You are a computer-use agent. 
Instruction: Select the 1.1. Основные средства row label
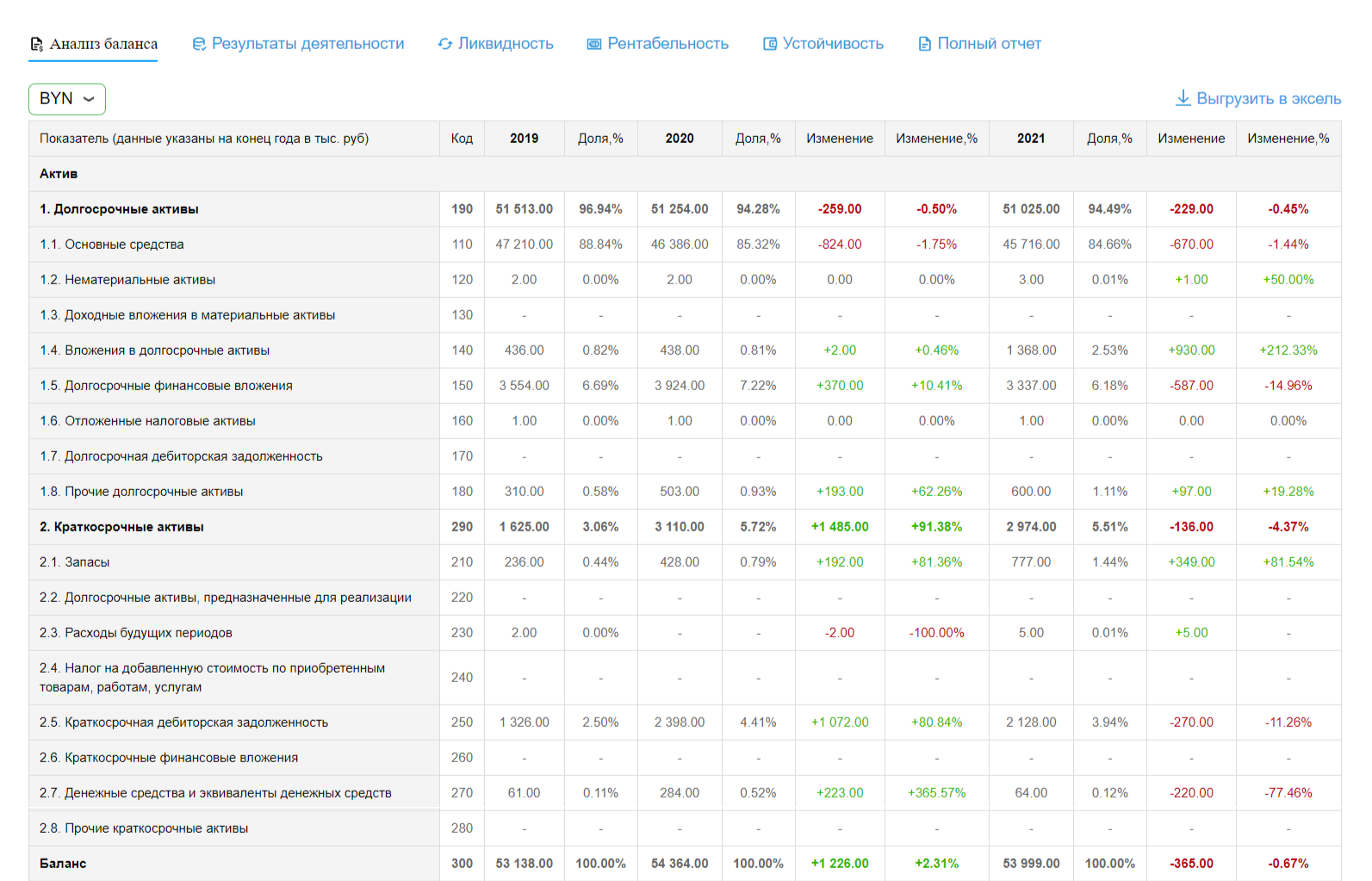pyautogui.click(x=112, y=245)
